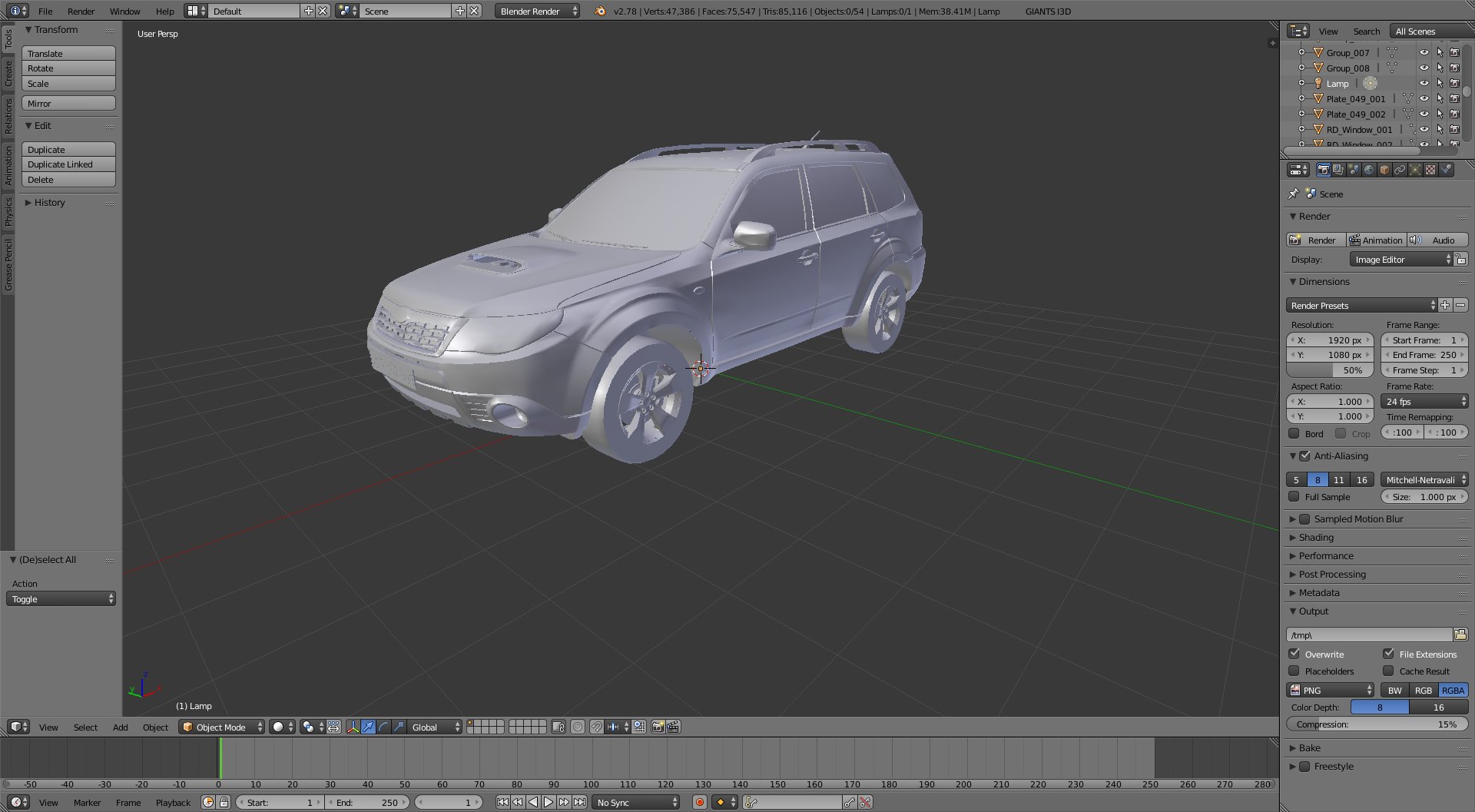The width and height of the screenshot is (1475, 812).
Task: Click the OpenGL render image camera icon
Action: click(658, 727)
